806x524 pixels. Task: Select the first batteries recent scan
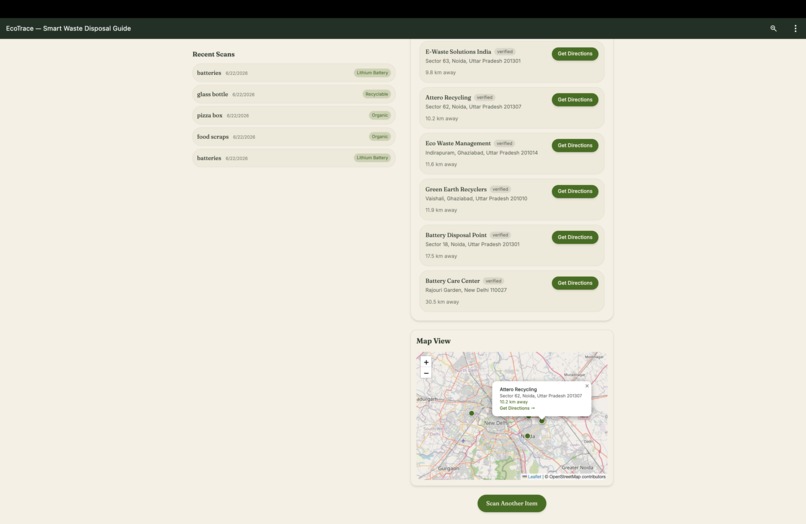[x=294, y=73]
